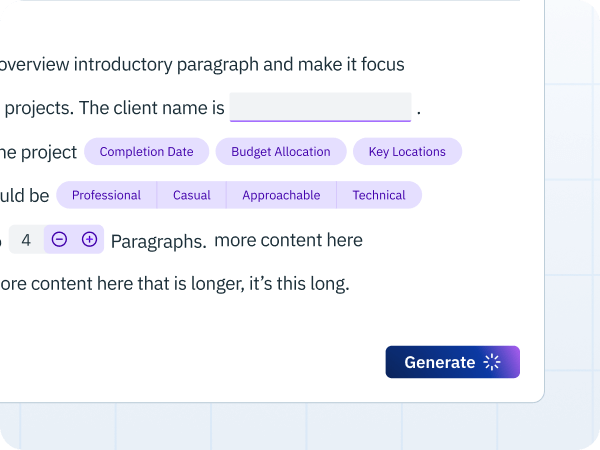
Task: Toggle the Key Locations chip
Action: point(407,152)
